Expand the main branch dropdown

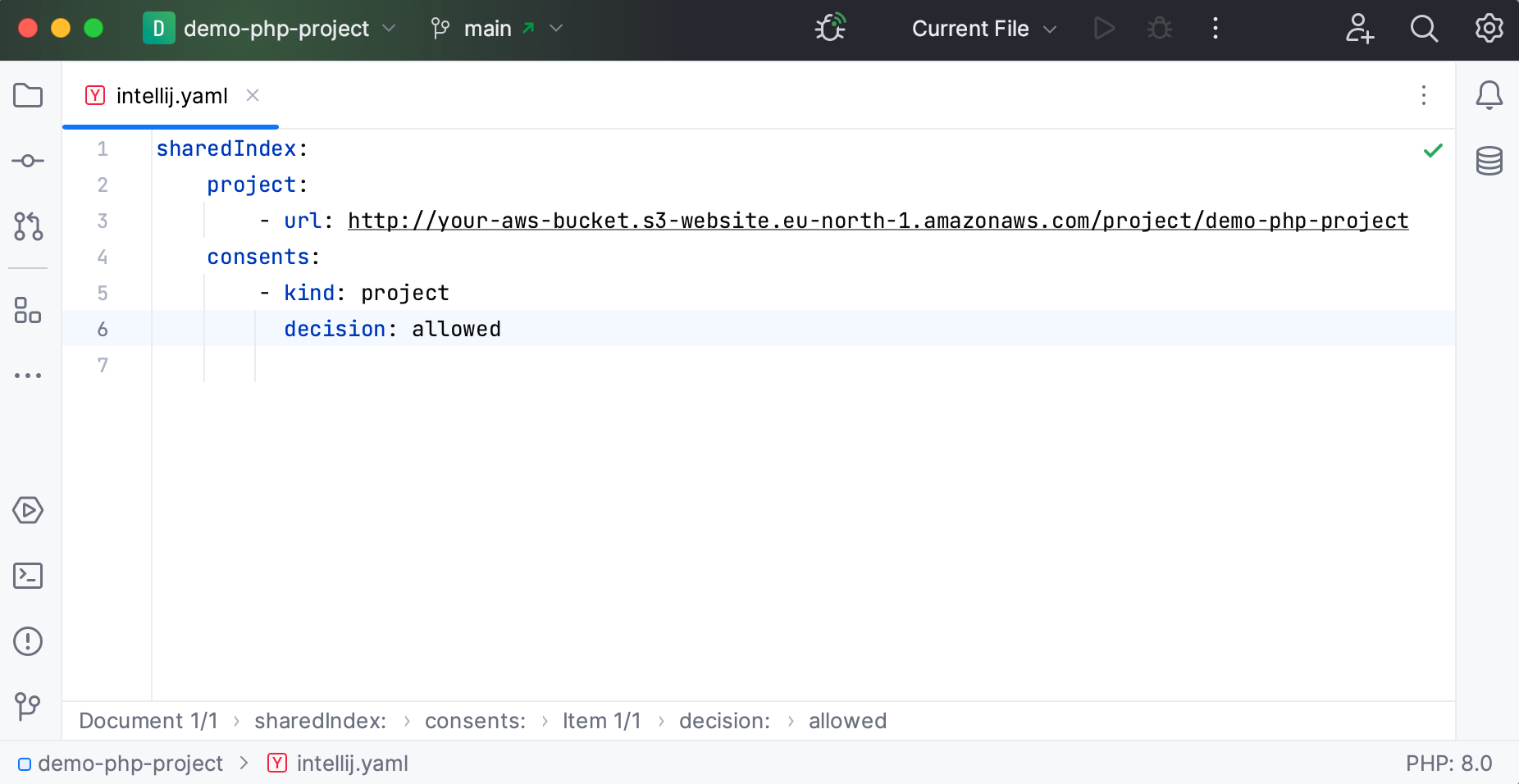(557, 28)
